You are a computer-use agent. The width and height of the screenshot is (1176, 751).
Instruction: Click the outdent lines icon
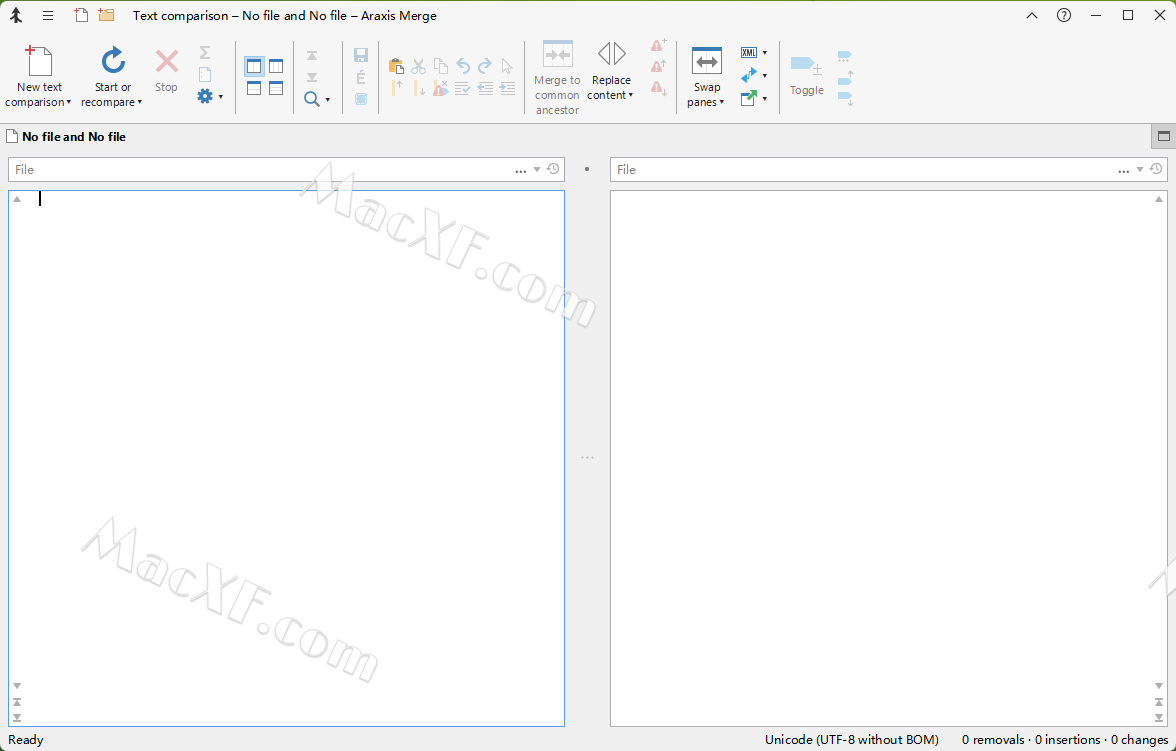pyautogui.click(x=485, y=89)
